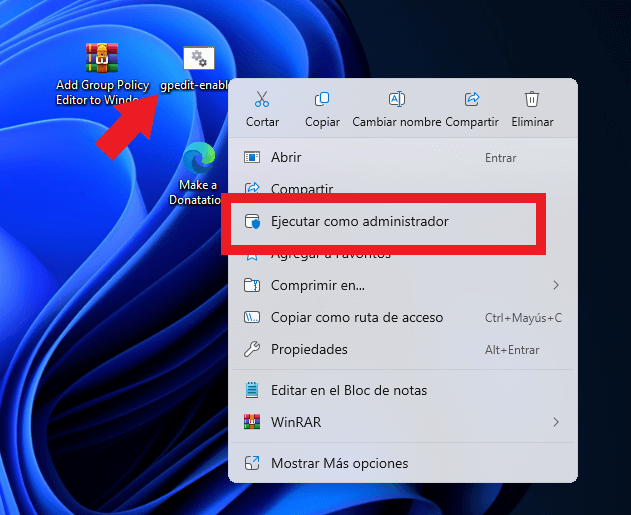This screenshot has width=631, height=515.
Task: Select Abrir from the context menu
Action: tap(402, 157)
